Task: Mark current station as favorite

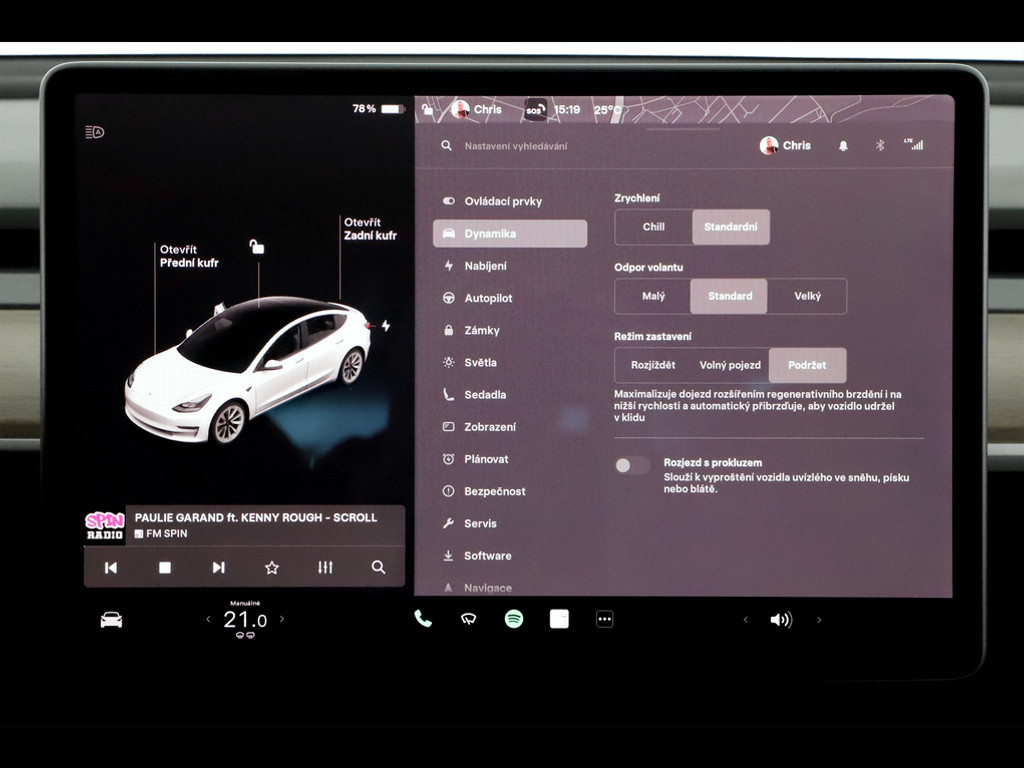Action: pos(271,567)
